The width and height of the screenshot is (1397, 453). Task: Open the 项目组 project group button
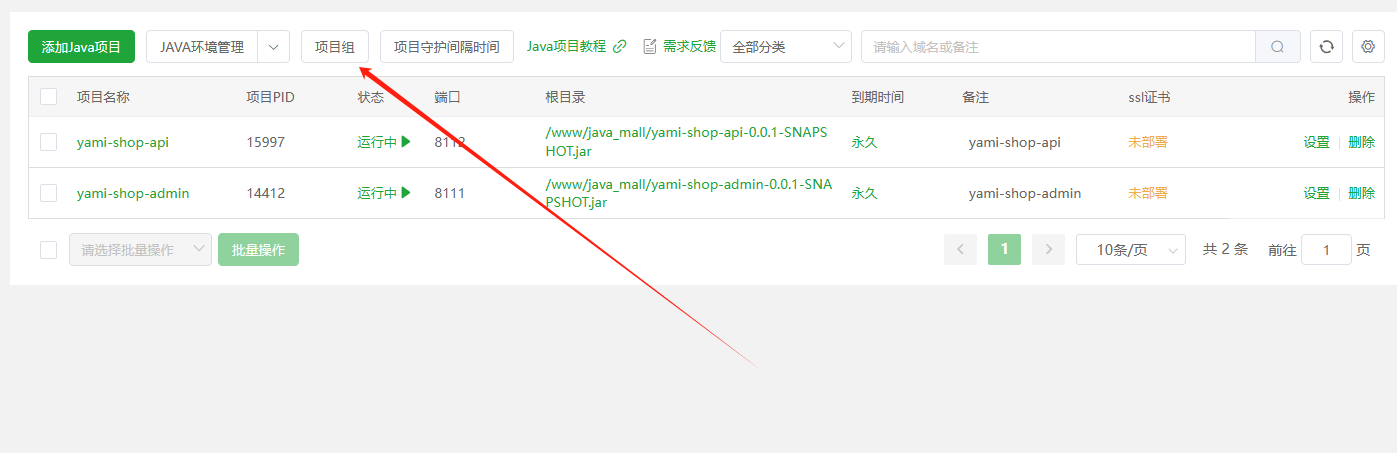pyautogui.click(x=334, y=47)
